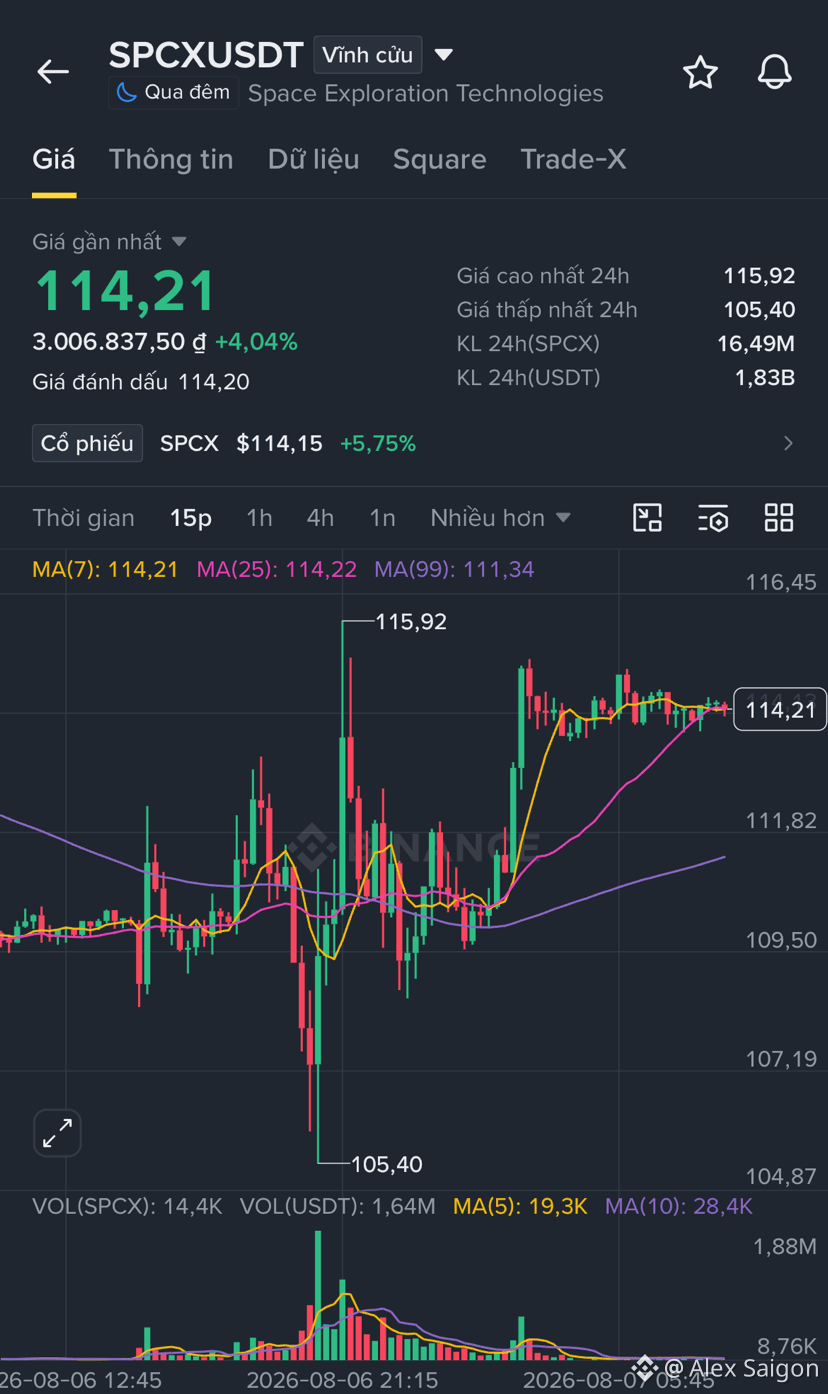Tap the 114,21 current price marker
828x1394 pixels.
tap(780, 710)
